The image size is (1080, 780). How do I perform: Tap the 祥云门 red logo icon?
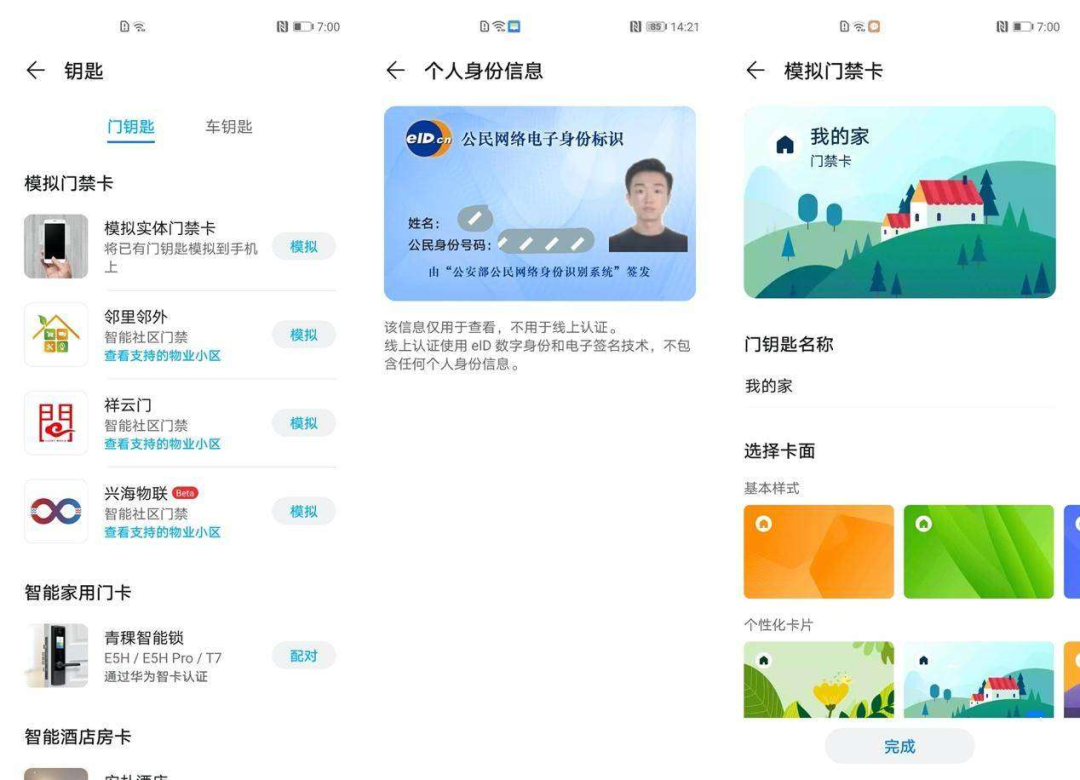(56, 422)
